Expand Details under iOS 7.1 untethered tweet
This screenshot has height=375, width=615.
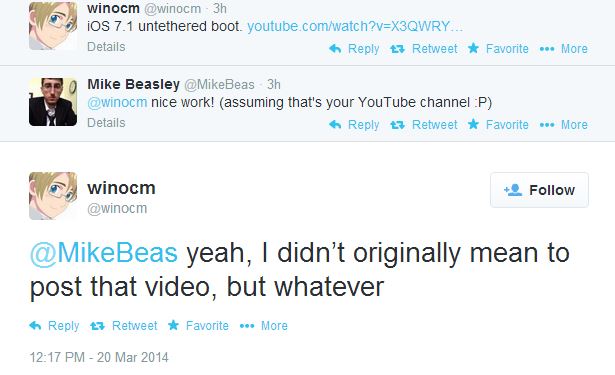(x=106, y=47)
